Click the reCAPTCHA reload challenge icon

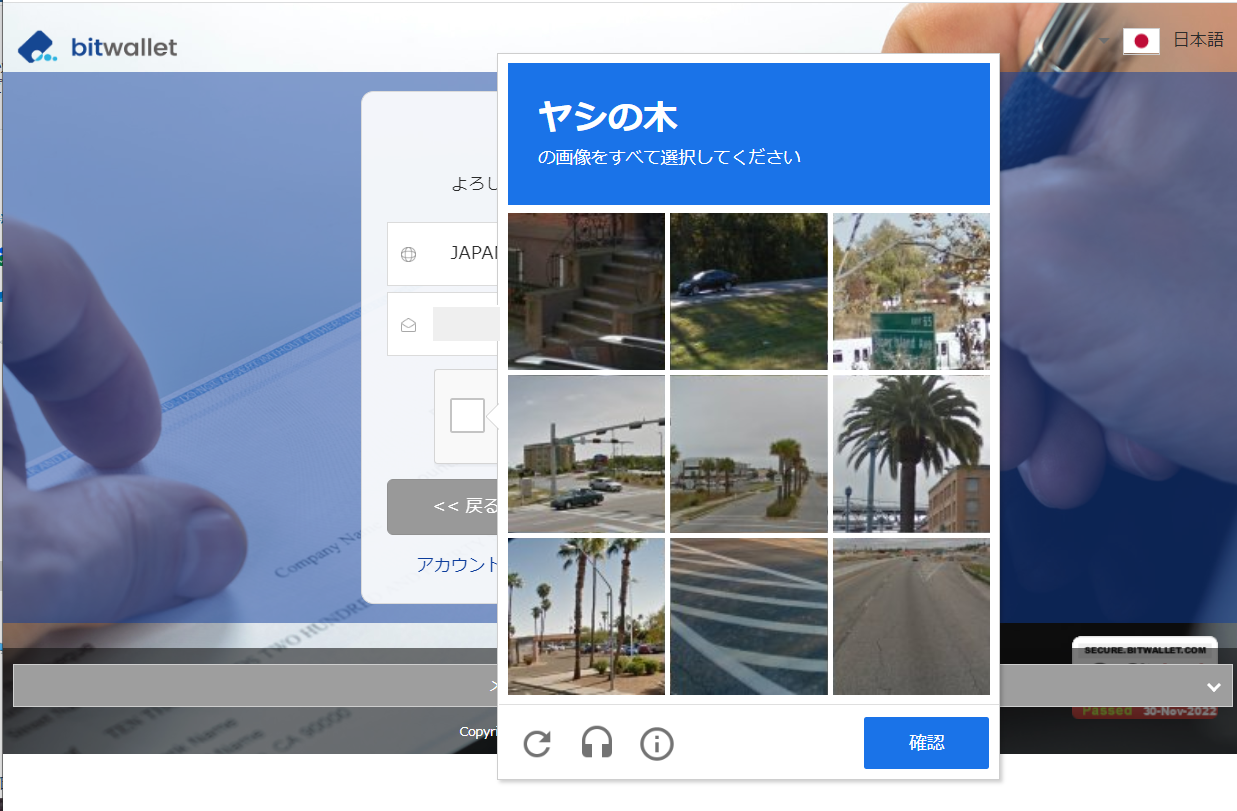click(537, 743)
